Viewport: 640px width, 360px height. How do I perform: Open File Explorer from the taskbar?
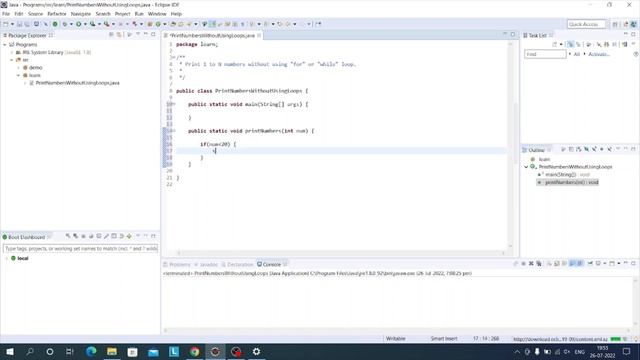tap(112, 351)
